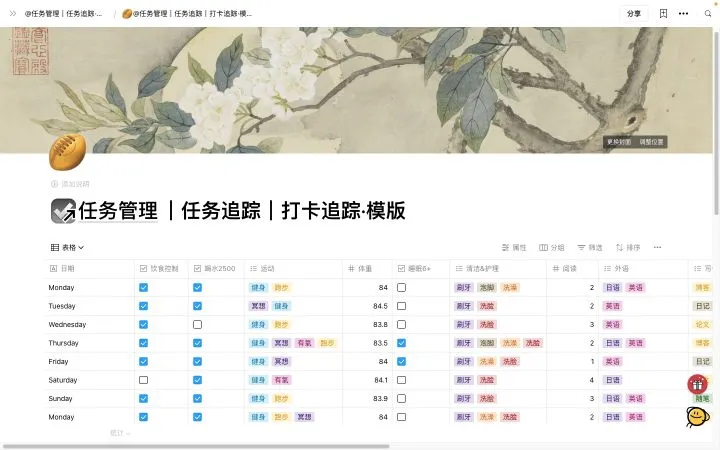The image size is (720, 450).
Task: Open the Wednesday row title cell
Action: 90,325
